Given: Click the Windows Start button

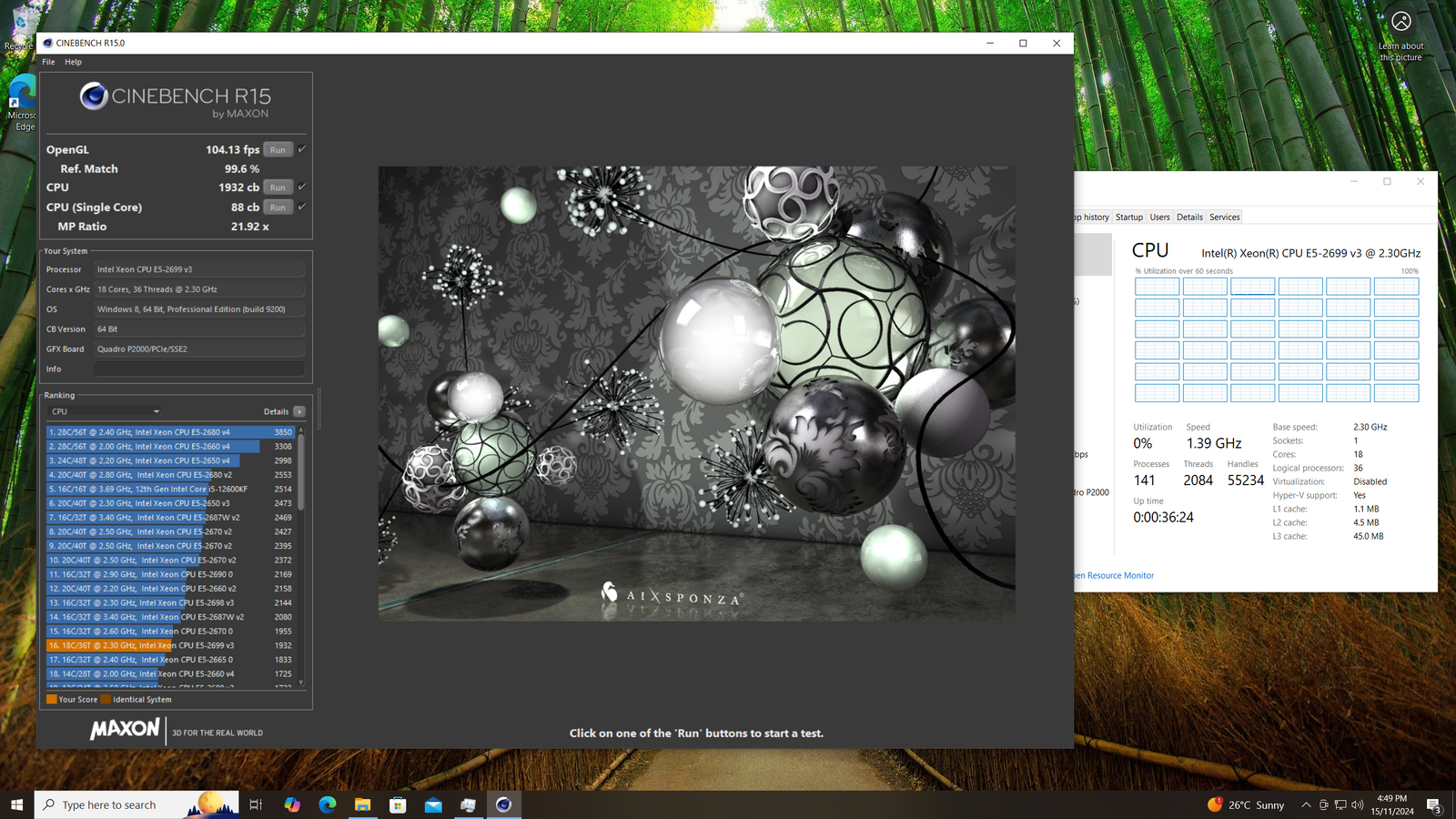Looking at the screenshot, I should pyautogui.click(x=16, y=804).
